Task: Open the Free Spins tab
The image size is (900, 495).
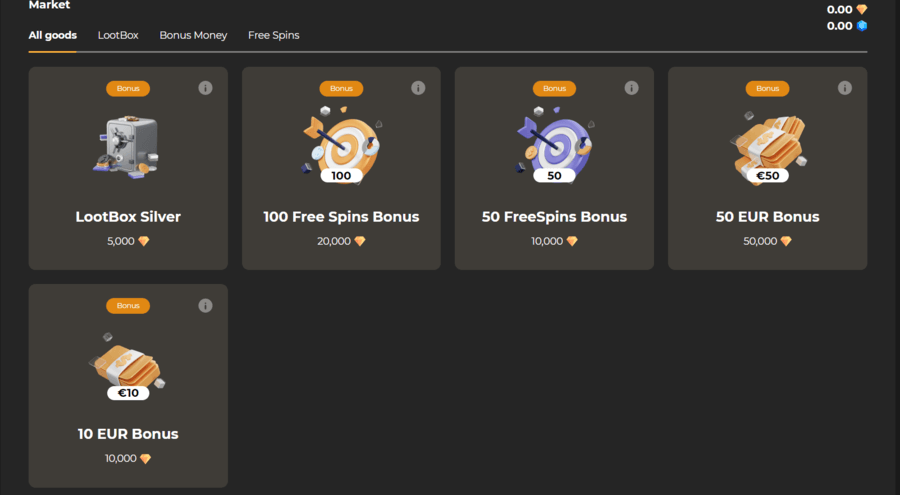Action: pos(274,35)
